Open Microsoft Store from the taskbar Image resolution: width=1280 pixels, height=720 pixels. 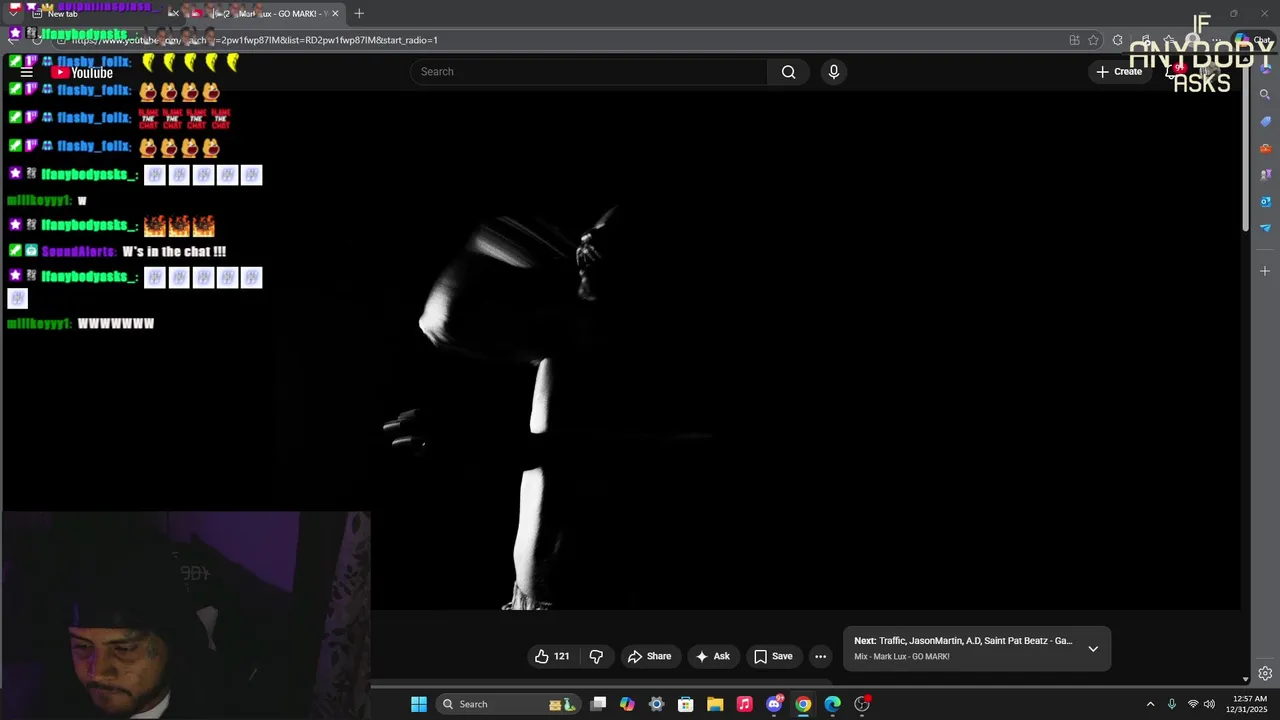pyautogui.click(x=686, y=704)
